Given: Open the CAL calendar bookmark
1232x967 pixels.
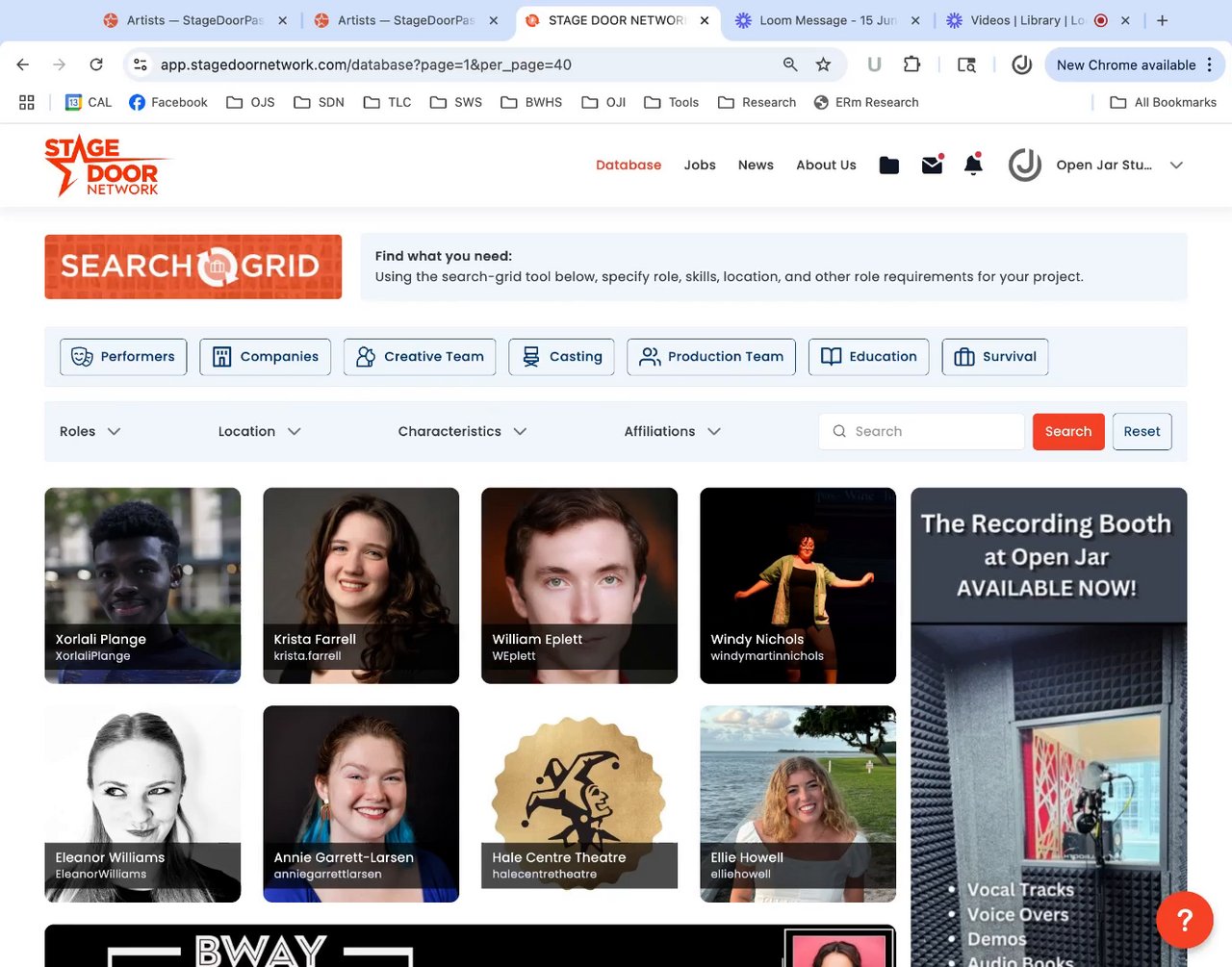Looking at the screenshot, I should 89,102.
